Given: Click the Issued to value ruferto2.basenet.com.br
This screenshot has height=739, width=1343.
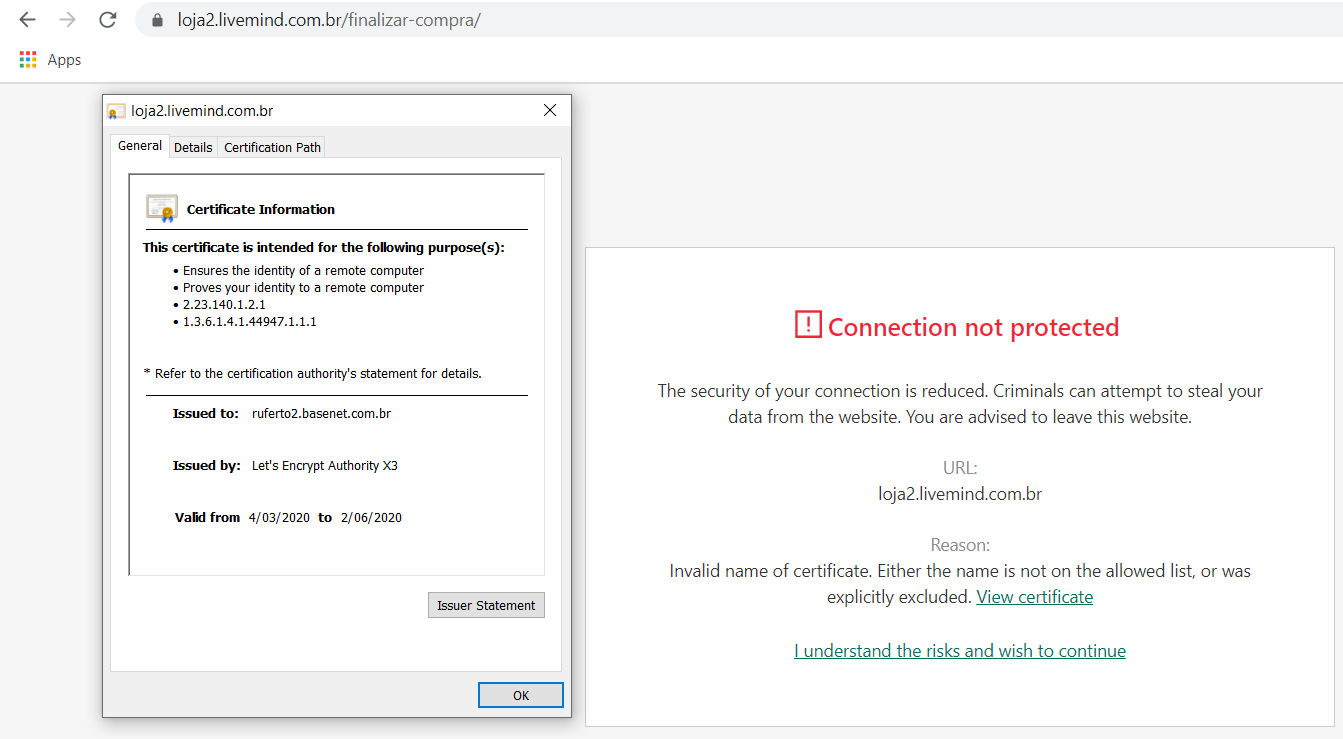Looking at the screenshot, I should [321, 413].
